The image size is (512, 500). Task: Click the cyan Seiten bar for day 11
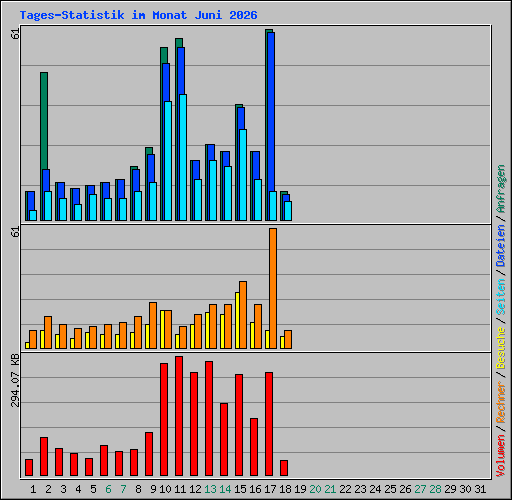183,157
